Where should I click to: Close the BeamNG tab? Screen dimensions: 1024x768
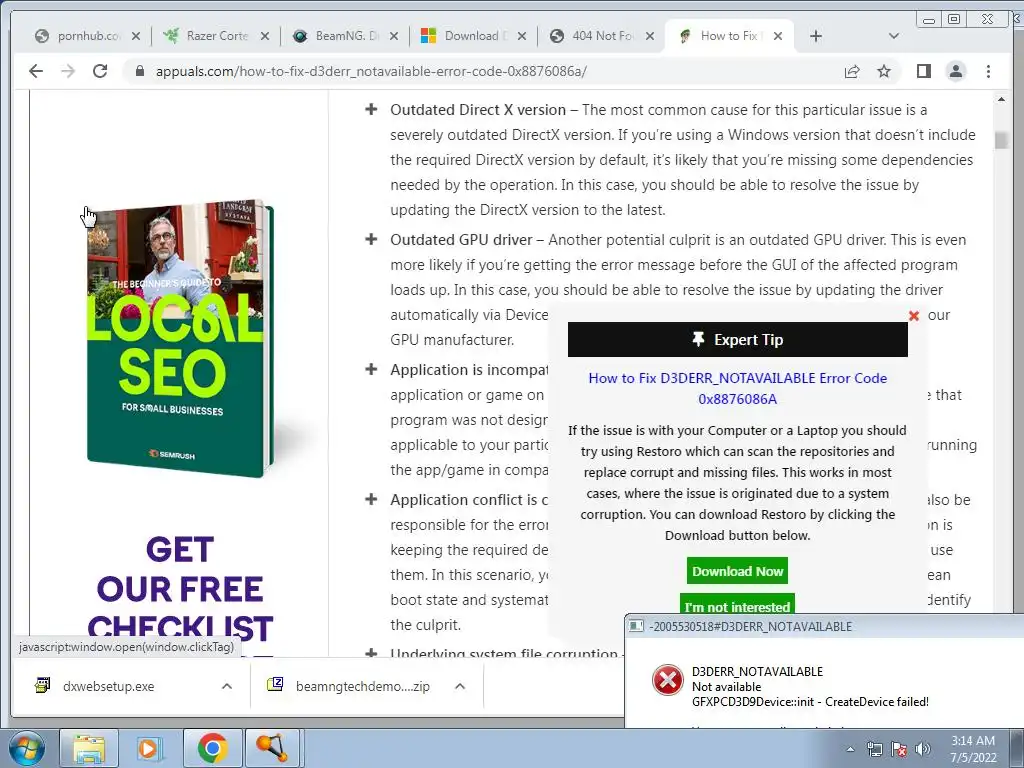click(394, 36)
